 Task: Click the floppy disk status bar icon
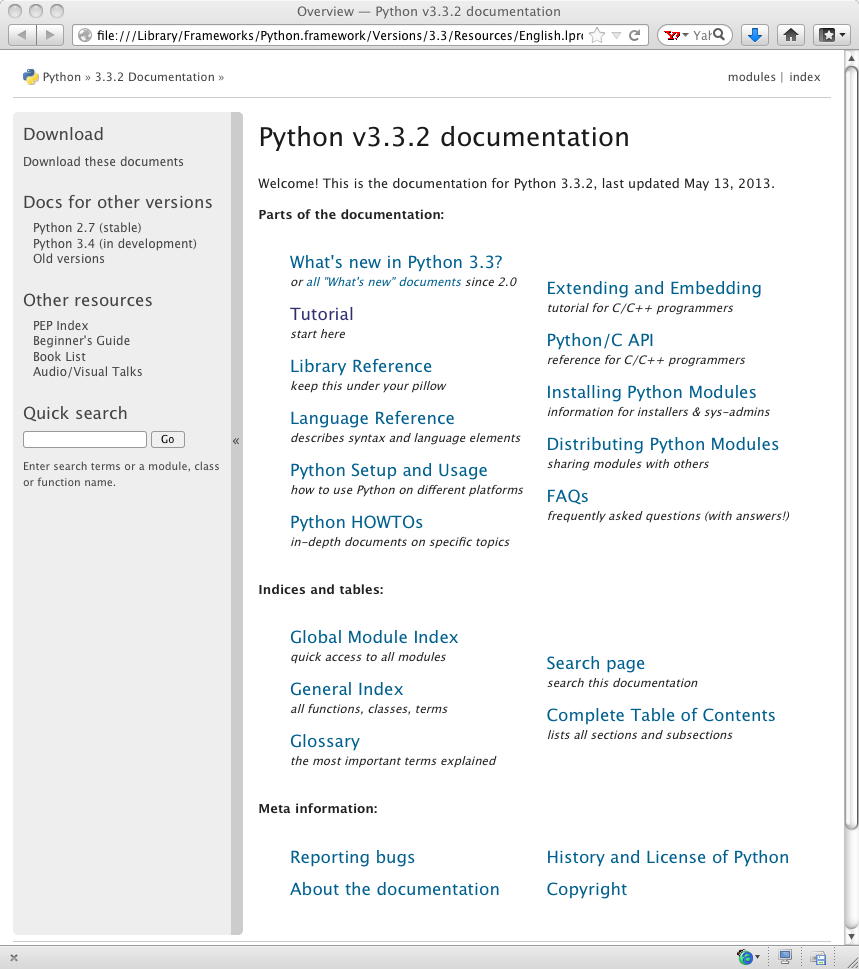tap(818, 957)
